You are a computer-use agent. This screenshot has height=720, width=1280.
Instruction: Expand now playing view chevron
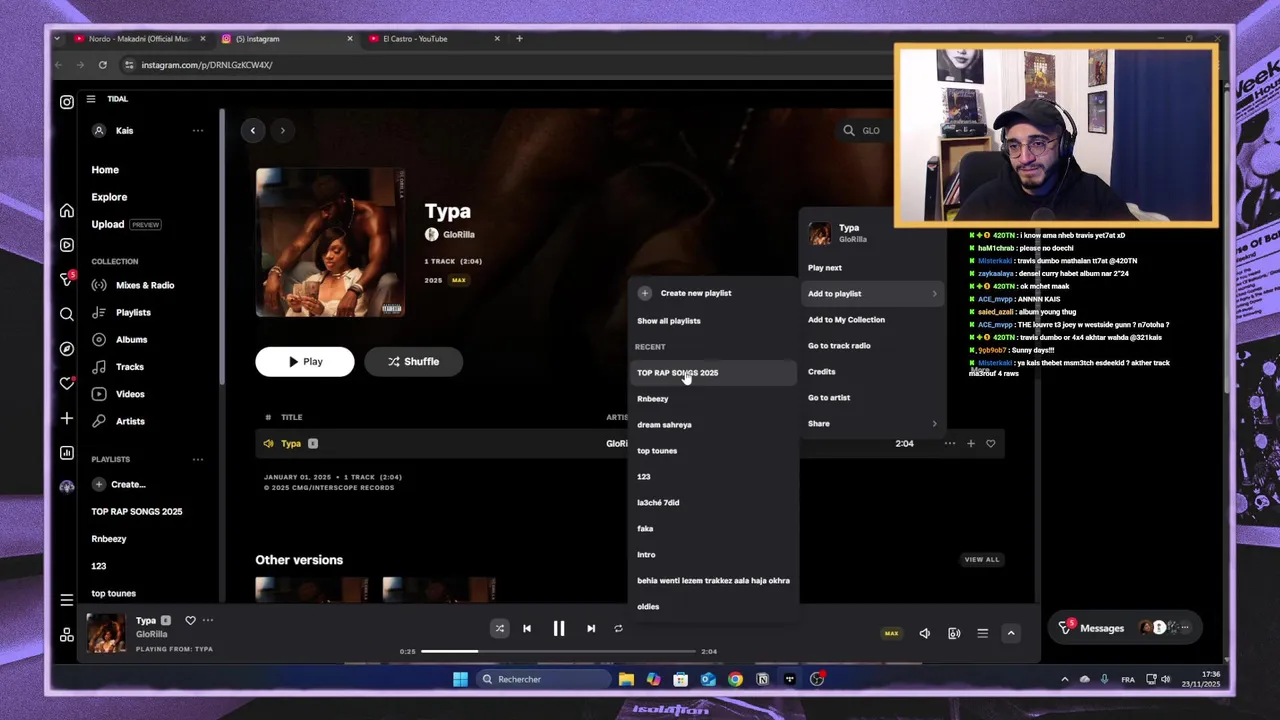tap(1011, 633)
